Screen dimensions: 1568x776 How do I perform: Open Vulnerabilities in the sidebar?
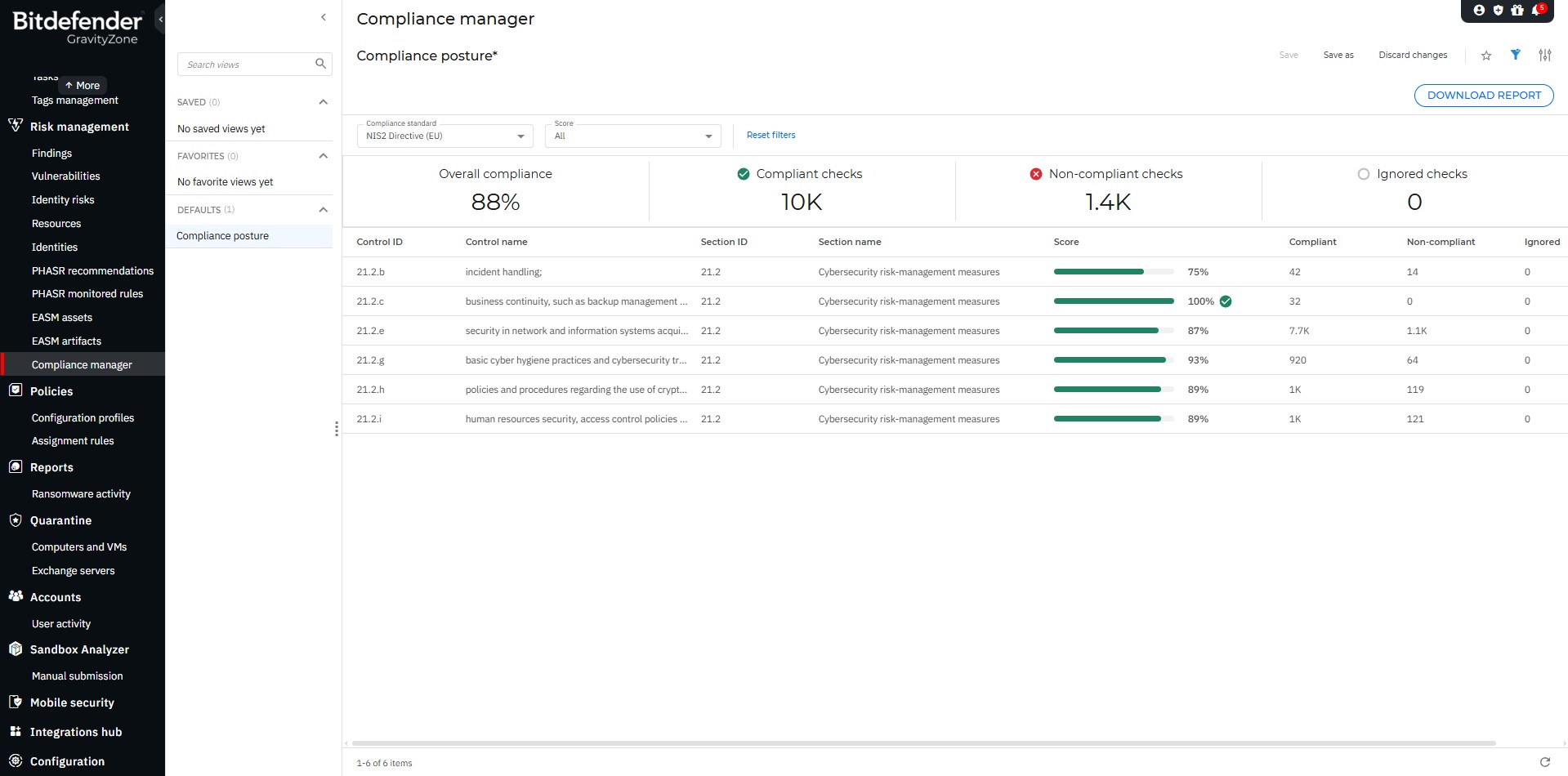tap(65, 176)
